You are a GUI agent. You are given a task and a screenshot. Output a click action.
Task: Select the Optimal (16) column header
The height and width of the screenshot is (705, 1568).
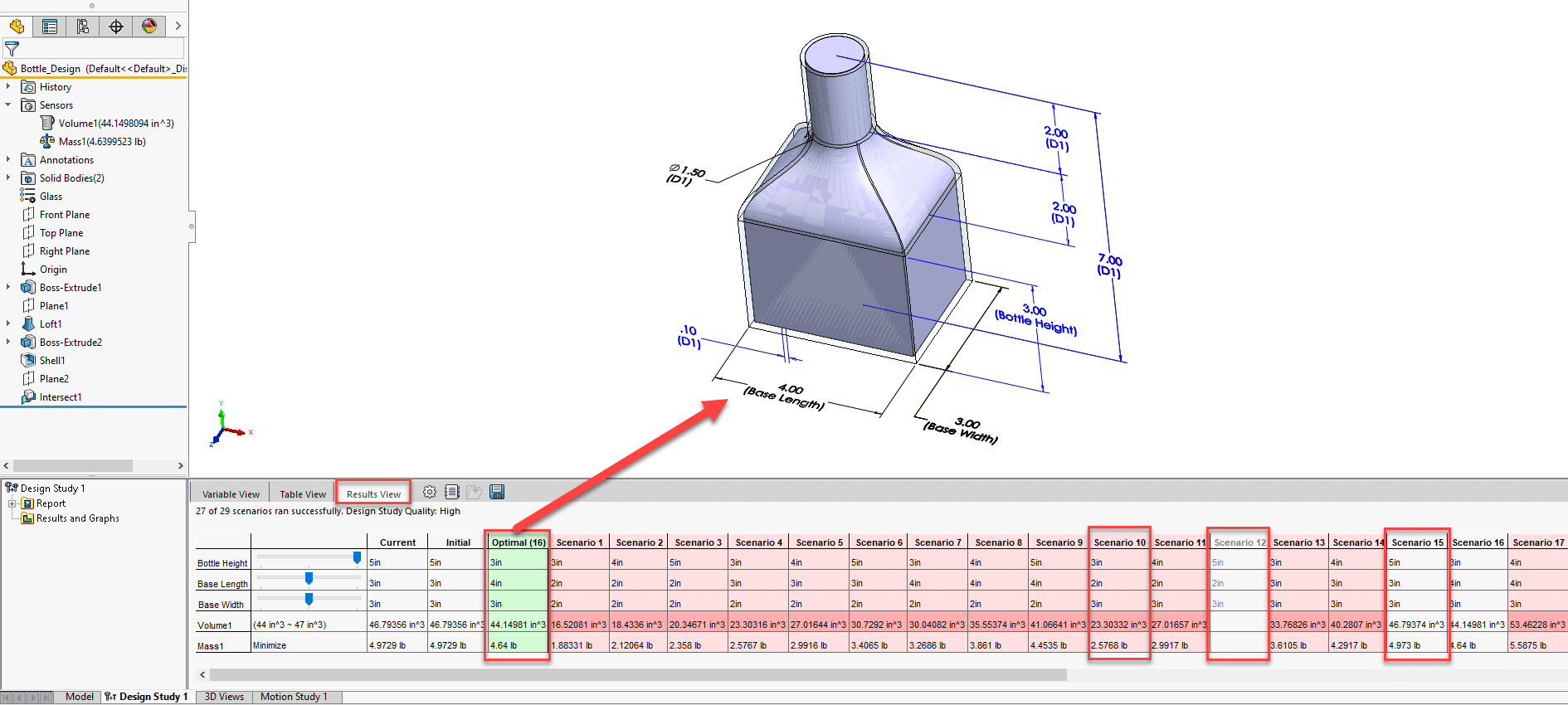[x=518, y=542]
